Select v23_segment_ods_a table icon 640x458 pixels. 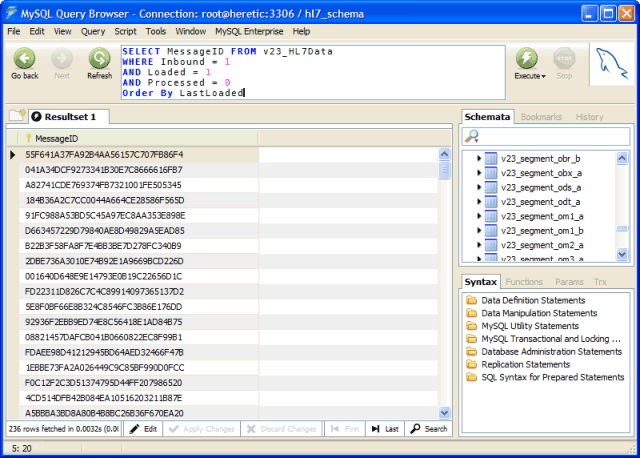[x=491, y=187]
